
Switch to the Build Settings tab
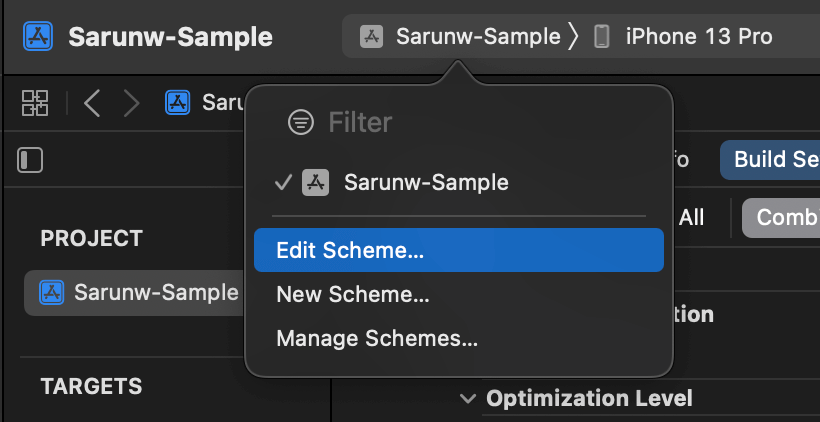(x=774, y=159)
